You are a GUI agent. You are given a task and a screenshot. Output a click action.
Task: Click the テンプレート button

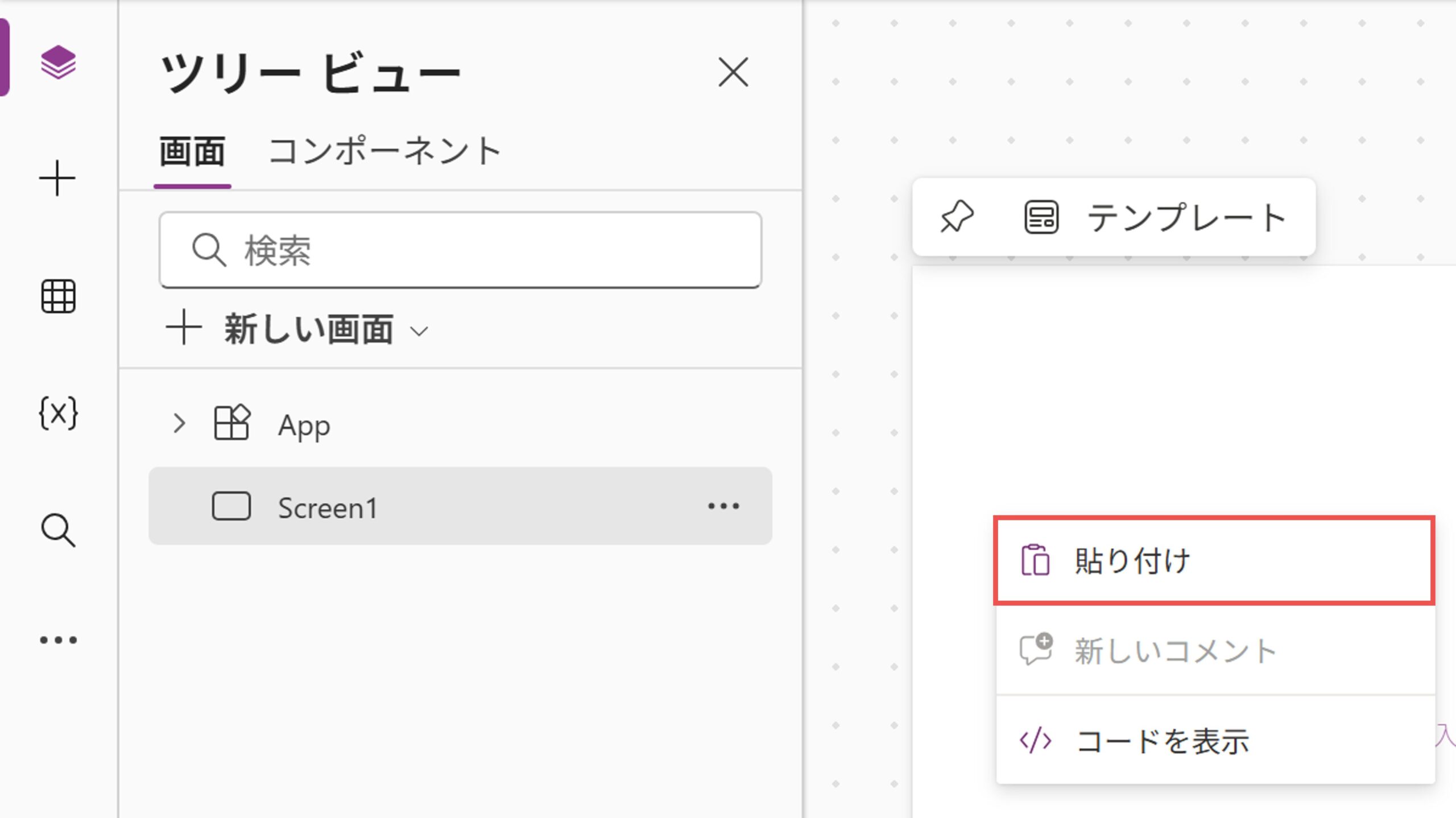(x=1186, y=217)
